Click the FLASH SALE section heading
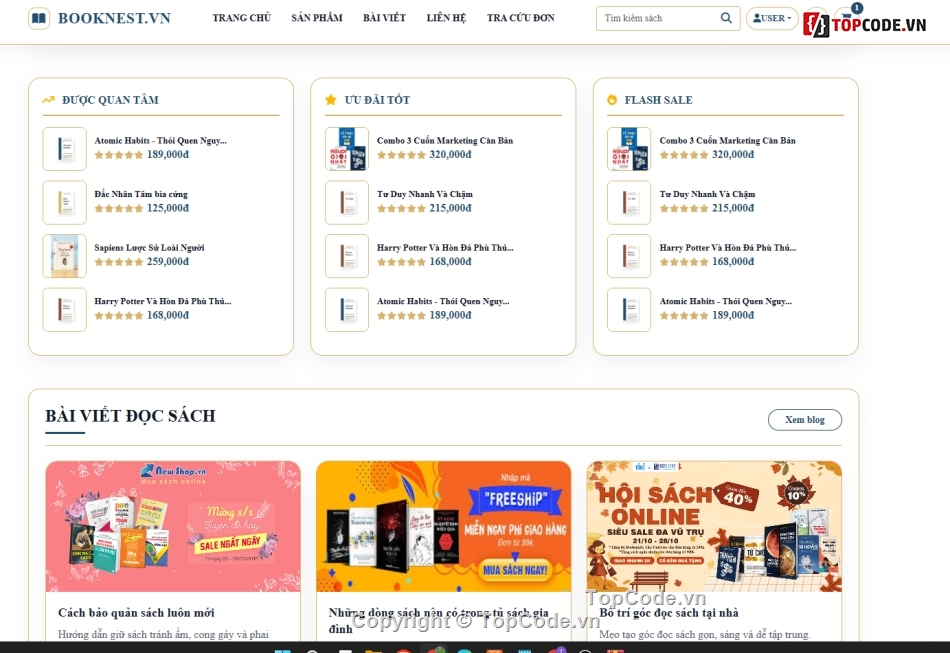The height and width of the screenshot is (653, 950). (x=659, y=100)
